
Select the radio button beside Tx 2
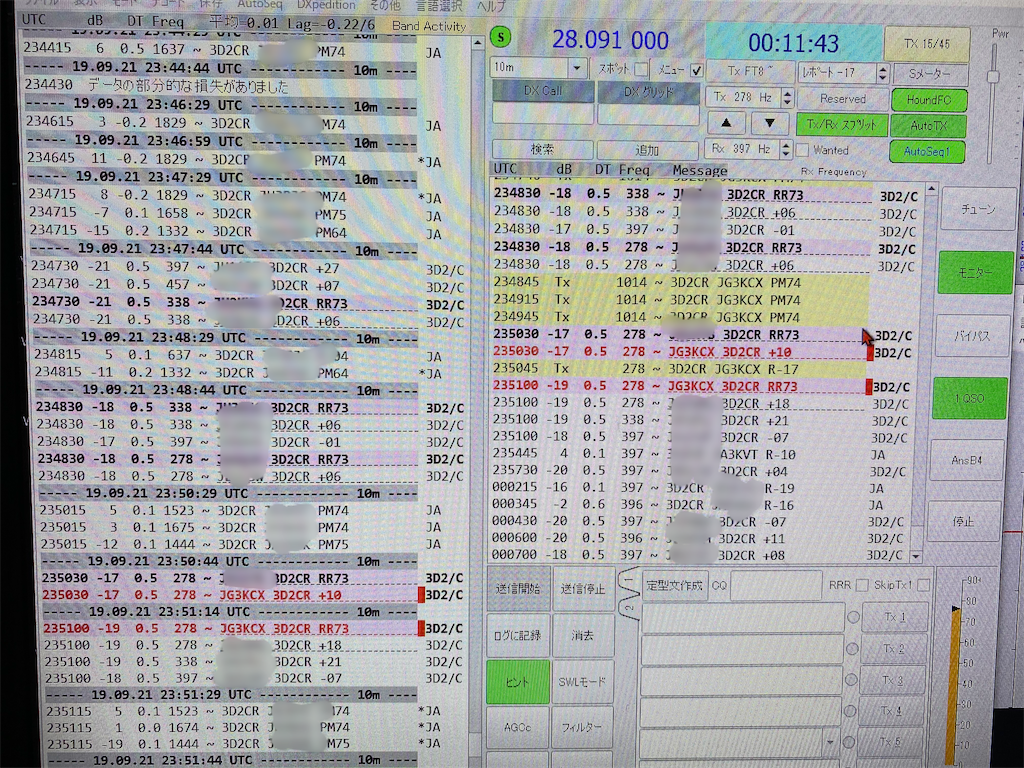852,648
